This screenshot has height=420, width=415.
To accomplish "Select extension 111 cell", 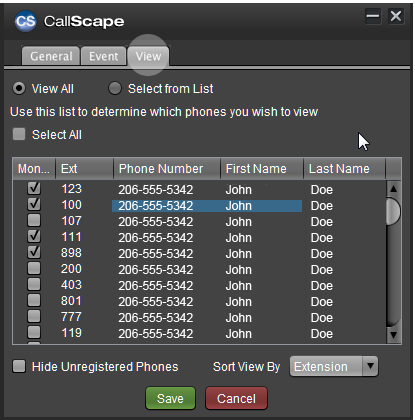I will tap(71, 237).
